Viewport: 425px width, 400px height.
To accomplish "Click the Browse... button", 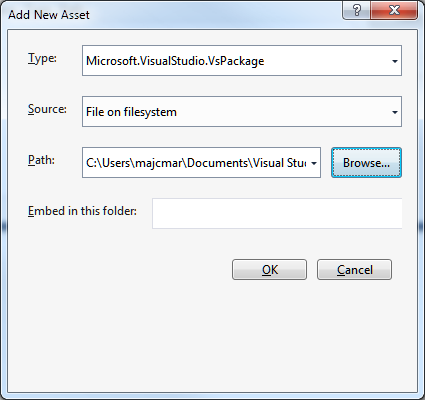I will click(366, 163).
